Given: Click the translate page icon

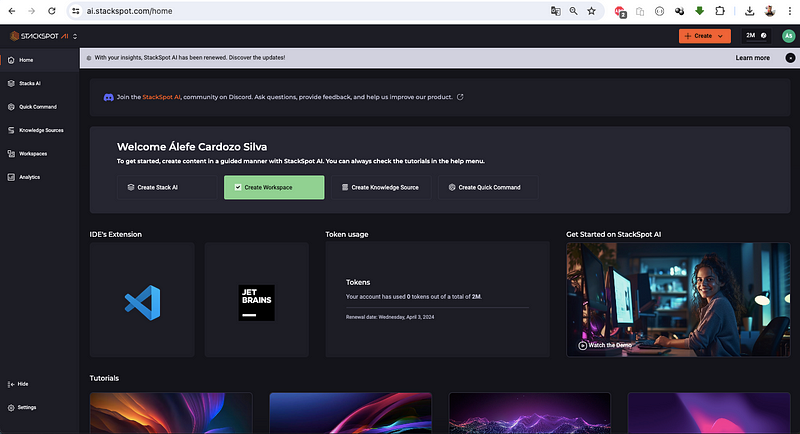Looking at the screenshot, I should pos(556,11).
